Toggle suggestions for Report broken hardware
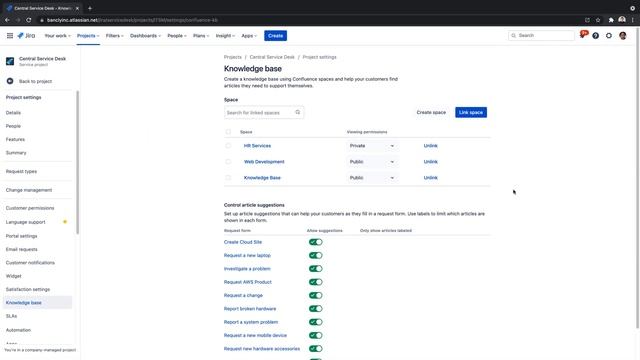The image size is (640, 360). click(x=316, y=309)
